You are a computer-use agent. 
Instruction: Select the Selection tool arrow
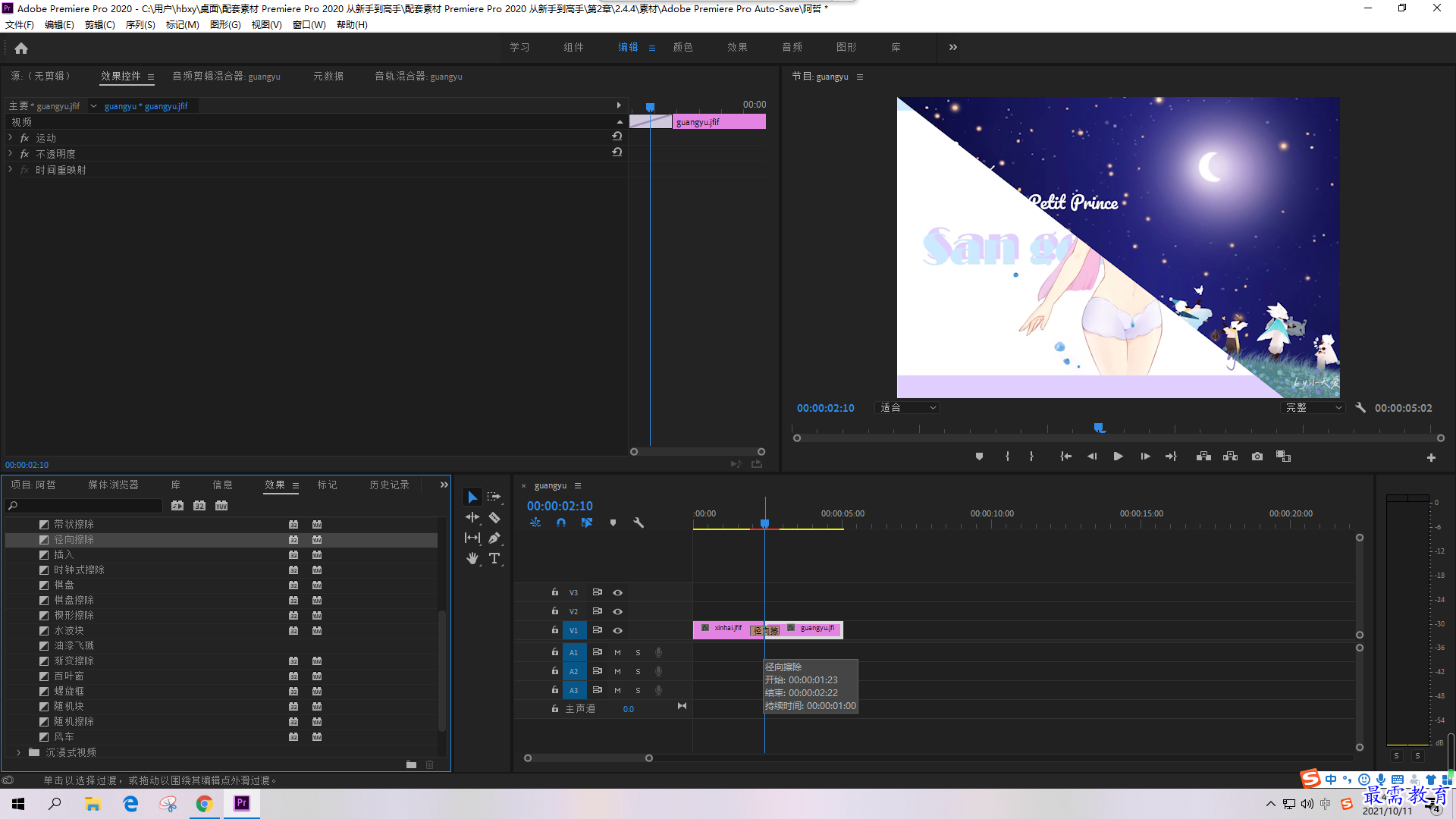coord(472,497)
